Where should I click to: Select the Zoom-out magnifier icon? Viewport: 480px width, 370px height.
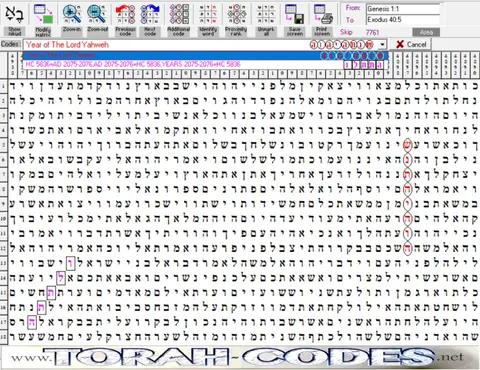pos(96,14)
